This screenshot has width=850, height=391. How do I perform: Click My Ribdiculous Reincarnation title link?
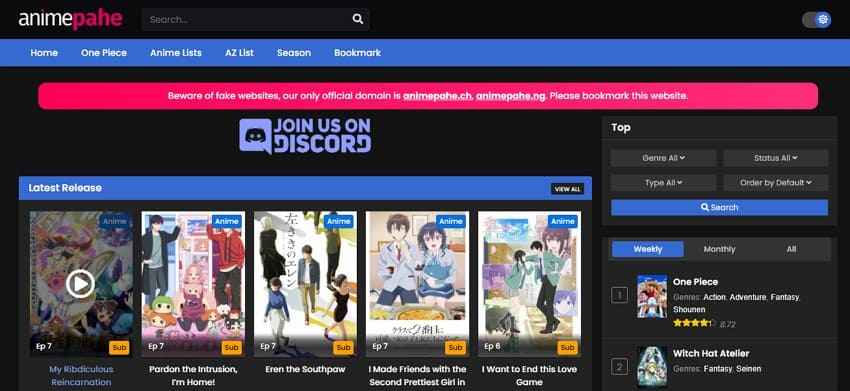81,375
